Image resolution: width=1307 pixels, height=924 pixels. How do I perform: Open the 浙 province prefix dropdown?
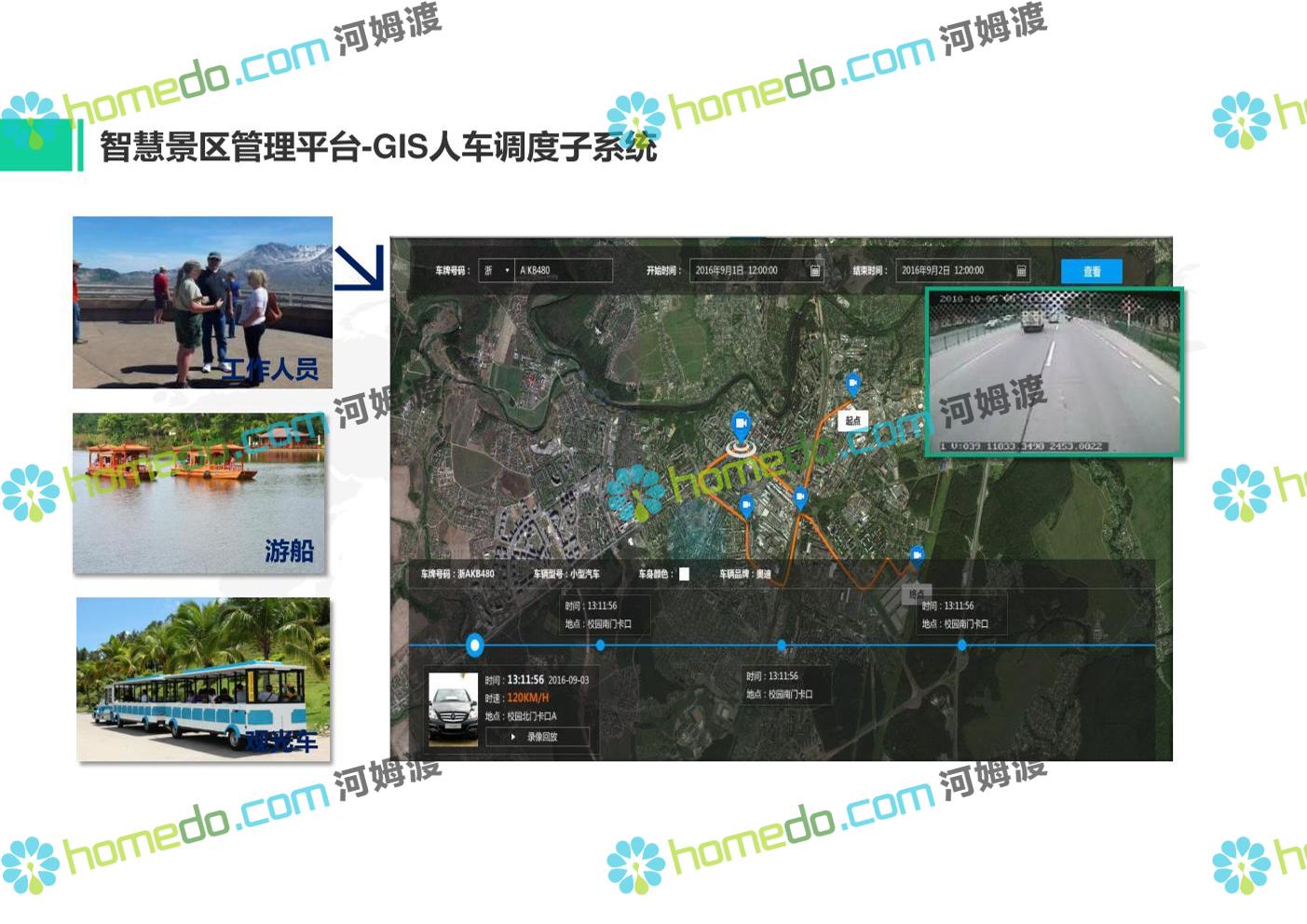(497, 271)
